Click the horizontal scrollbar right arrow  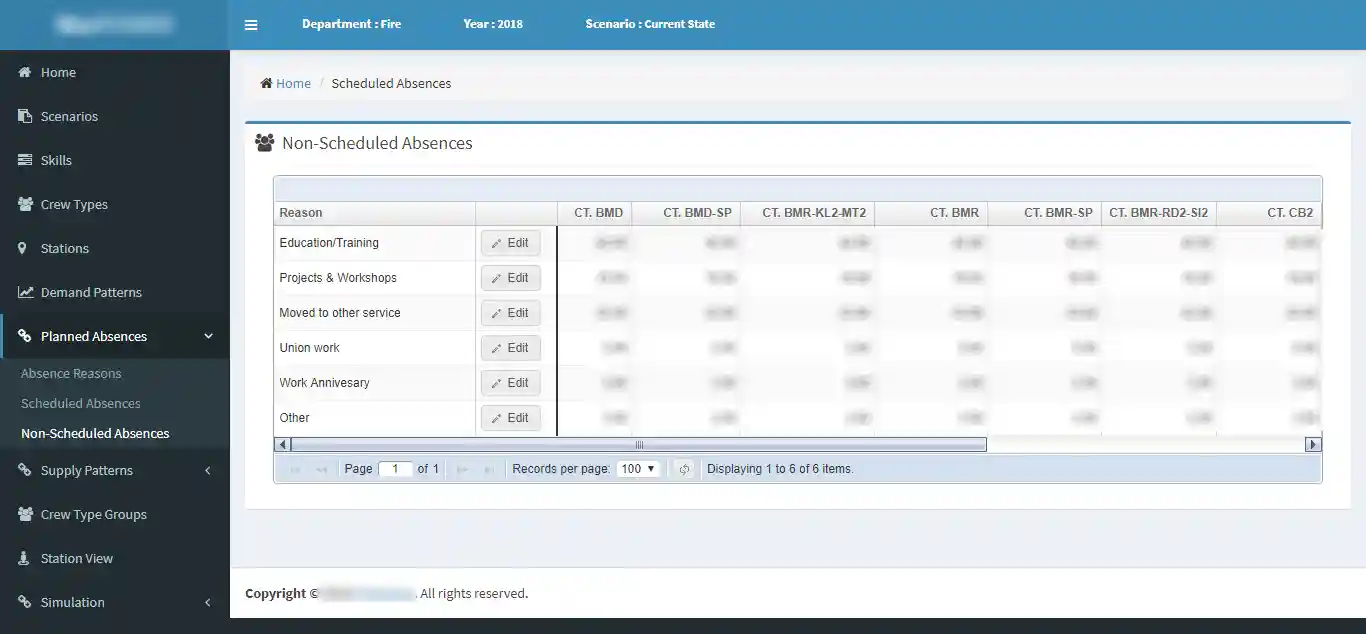pyautogui.click(x=1313, y=445)
